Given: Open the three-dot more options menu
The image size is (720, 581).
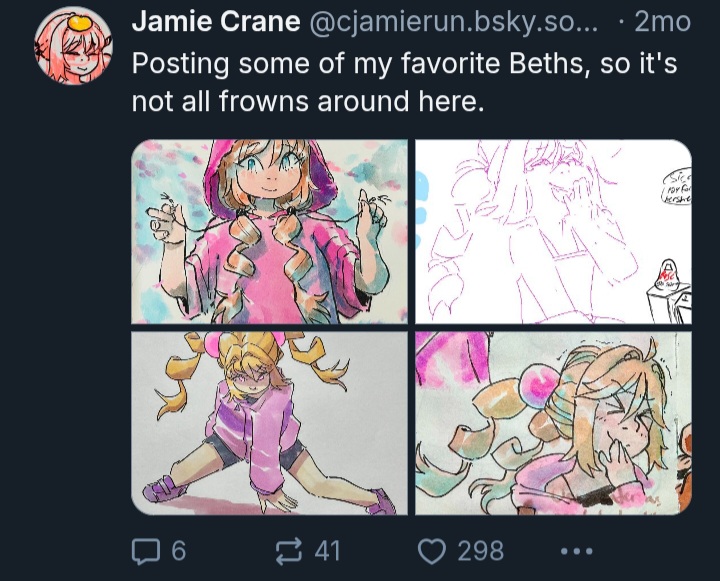Looking at the screenshot, I should [577, 551].
